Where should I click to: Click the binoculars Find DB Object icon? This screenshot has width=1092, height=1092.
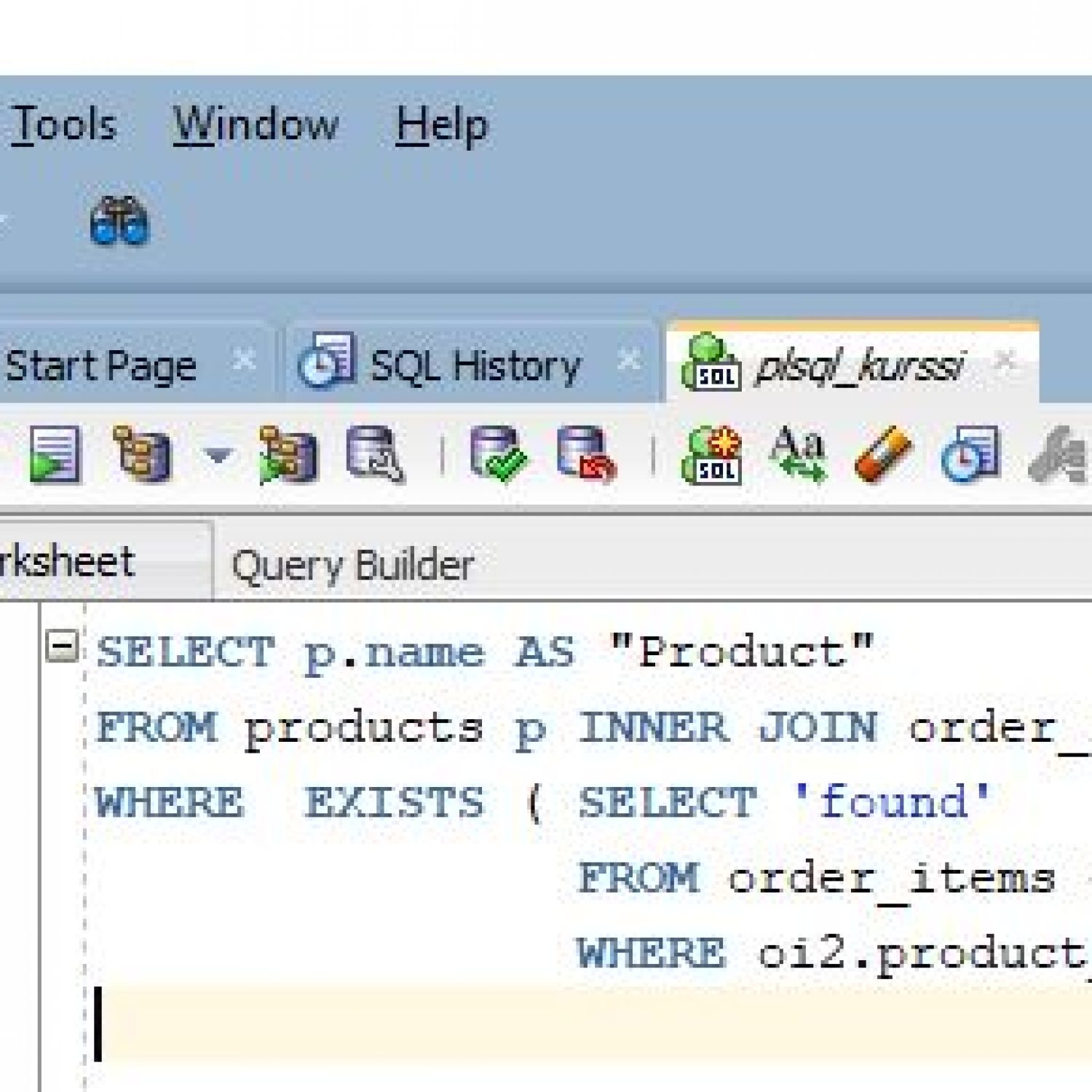point(119,220)
